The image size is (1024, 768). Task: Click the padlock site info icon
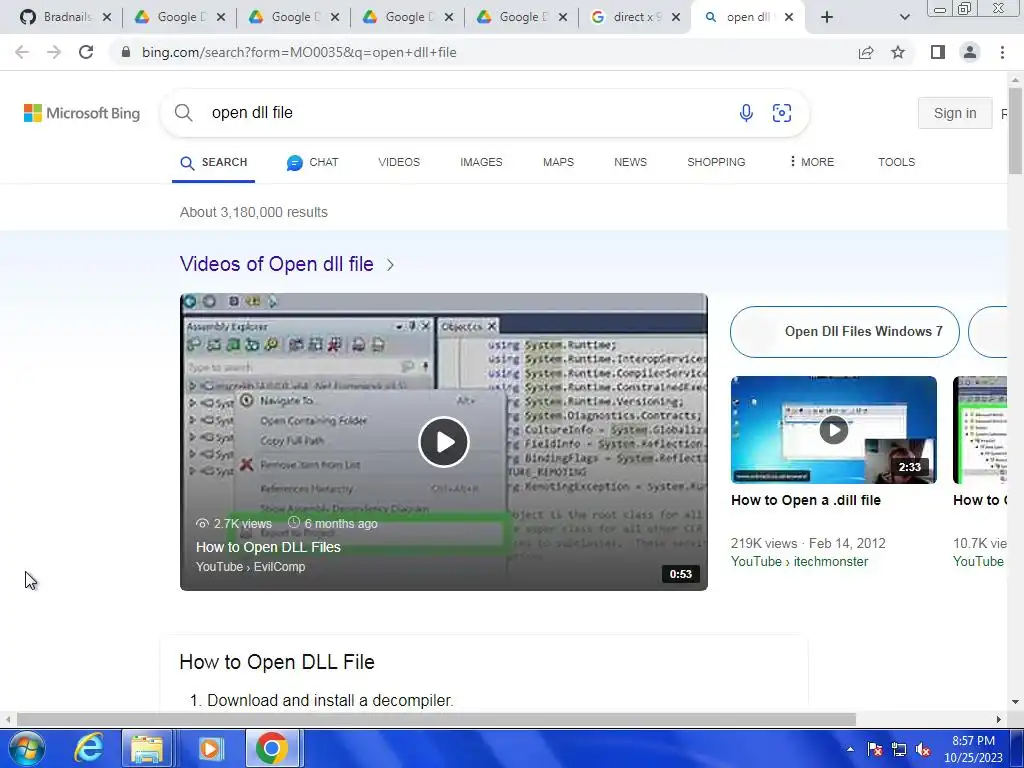[126, 52]
